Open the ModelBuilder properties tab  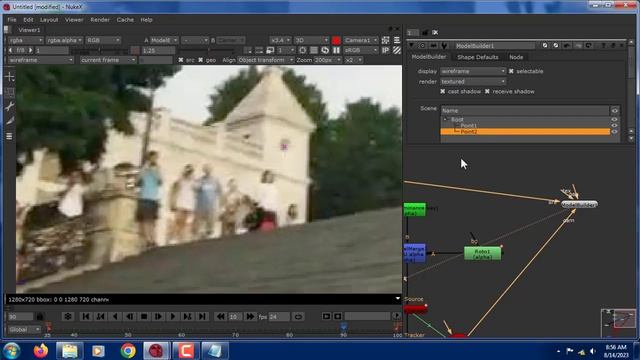(429, 57)
